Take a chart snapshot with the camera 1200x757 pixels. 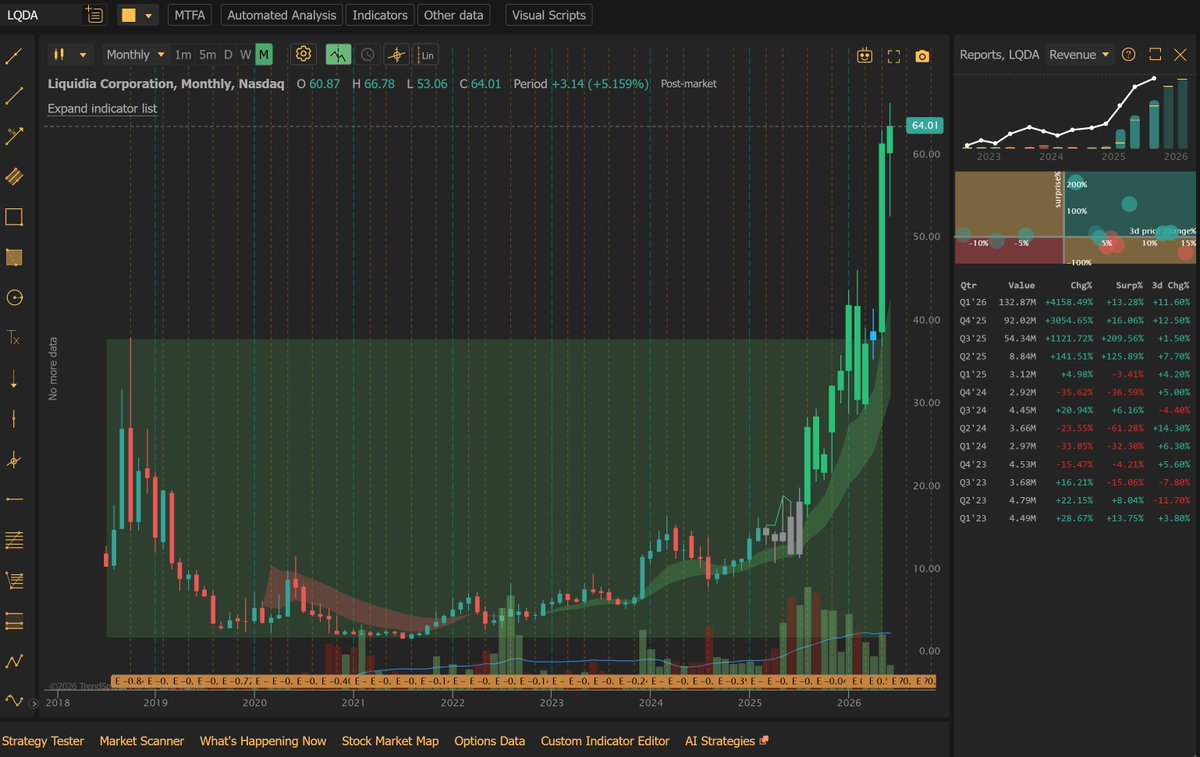click(x=922, y=56)
